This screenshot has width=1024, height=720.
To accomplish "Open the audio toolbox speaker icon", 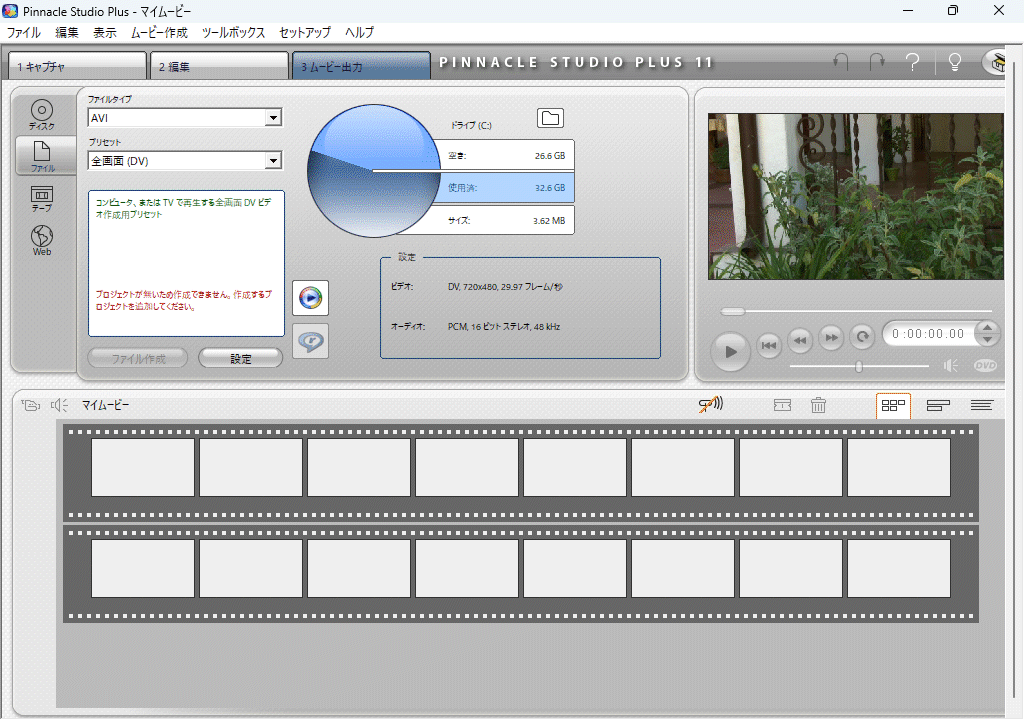I will point(59,405).
